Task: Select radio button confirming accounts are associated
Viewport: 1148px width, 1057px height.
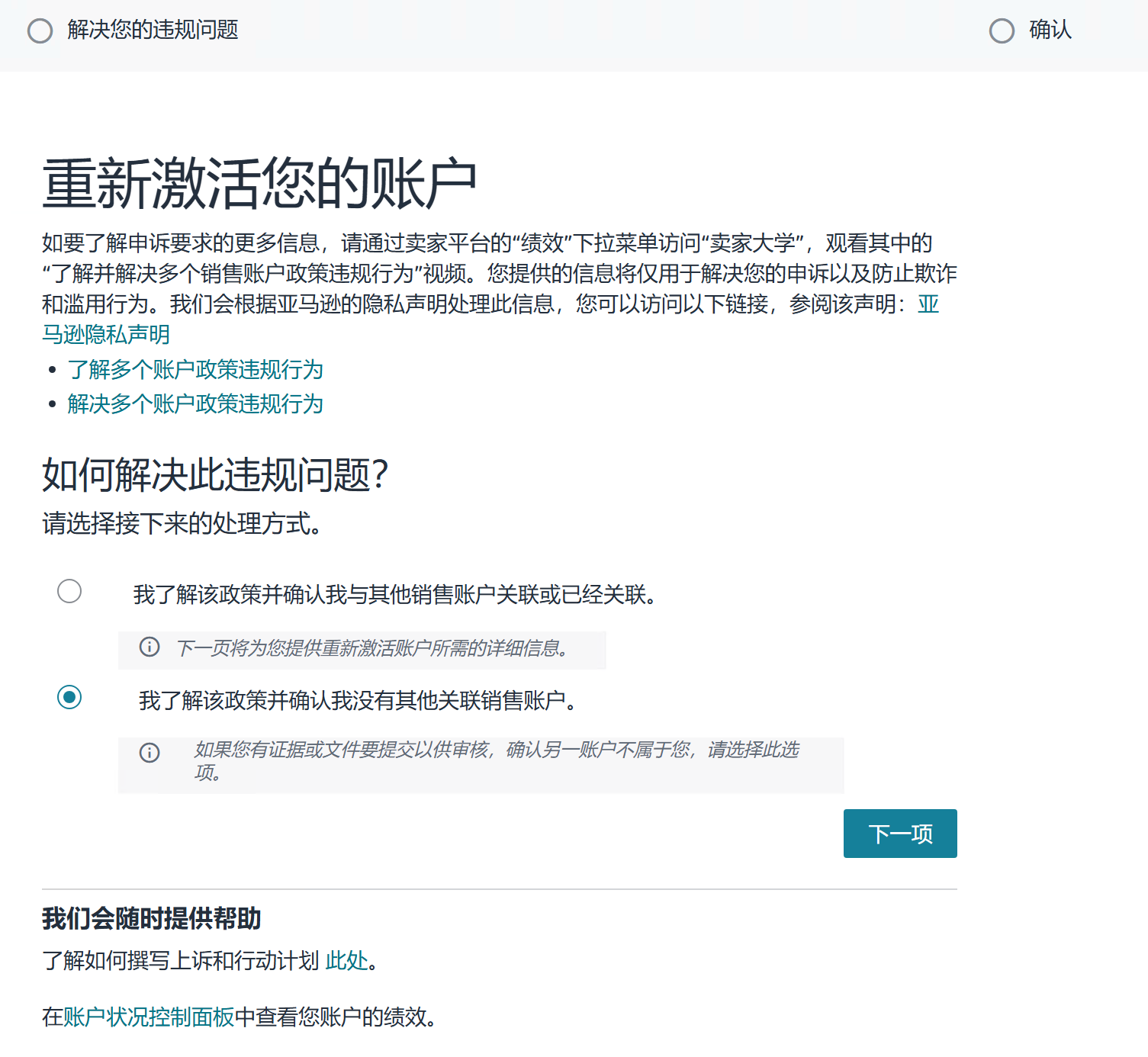Action: click(x=69, y=591)
